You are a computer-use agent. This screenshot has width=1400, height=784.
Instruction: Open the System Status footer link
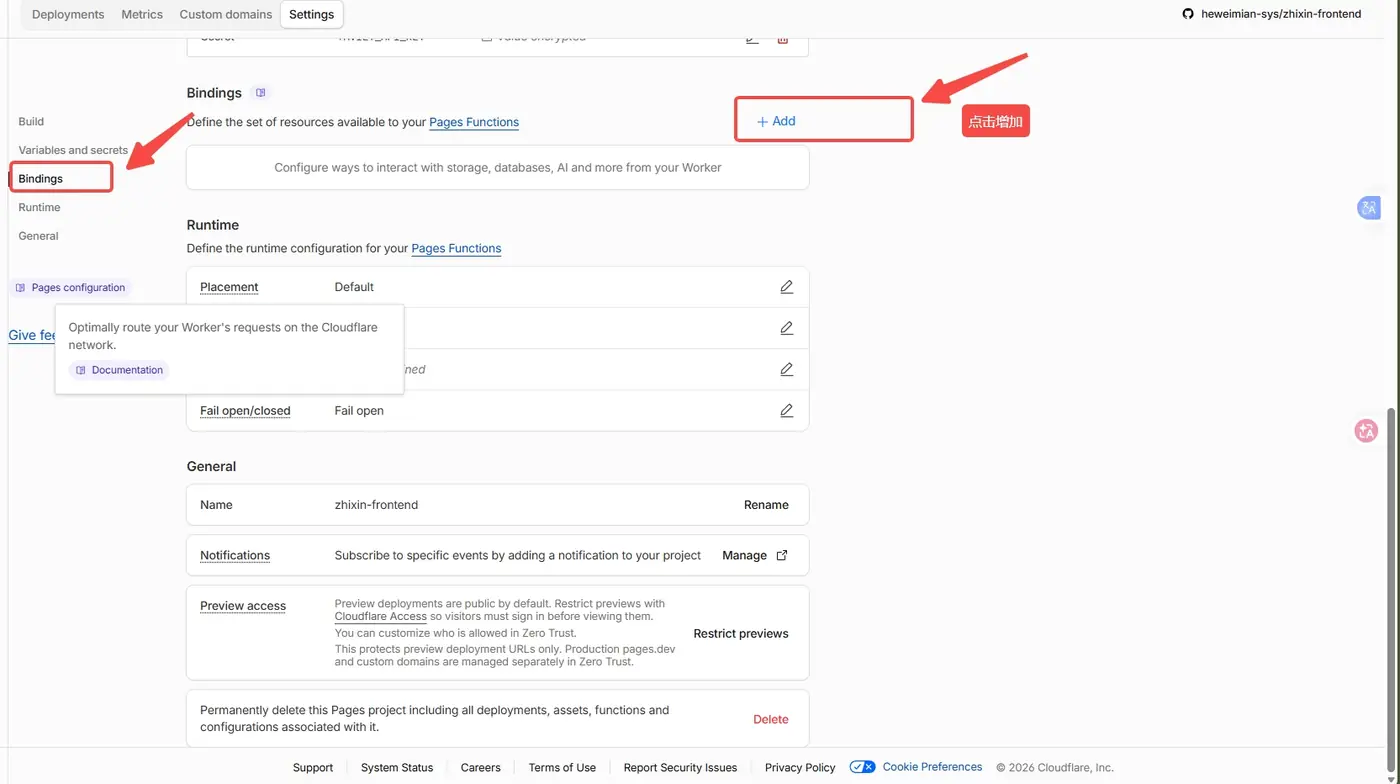(x=397, y=768)
